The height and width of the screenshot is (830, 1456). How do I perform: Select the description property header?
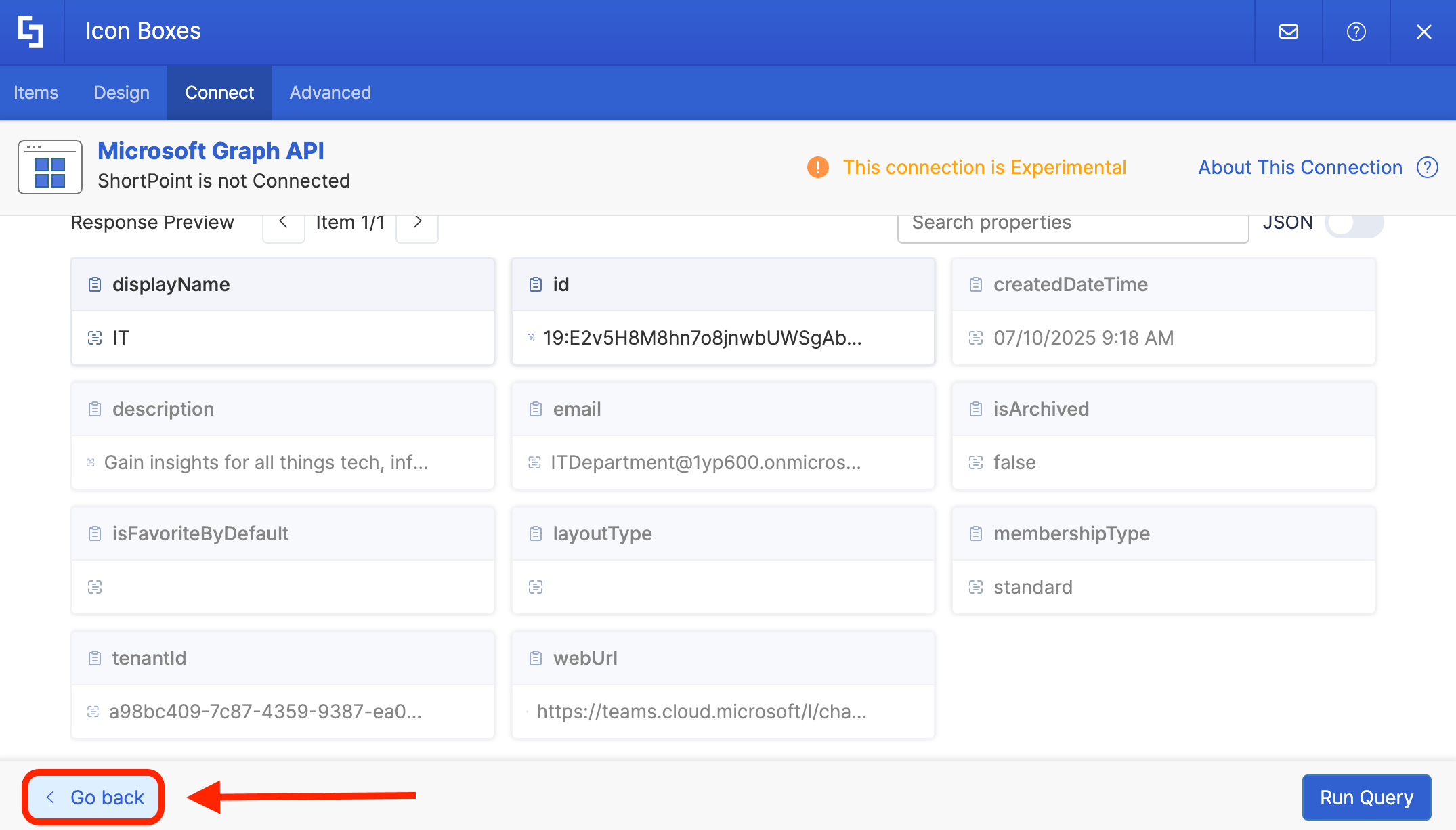point(283,409)
